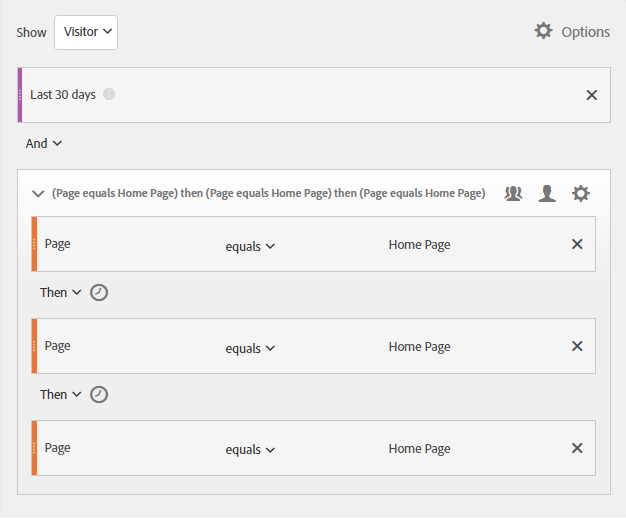The image size is (626, 518).
Task: Click the clock icon after second Then
Action: pyautogui.click(x=99, y=395)
